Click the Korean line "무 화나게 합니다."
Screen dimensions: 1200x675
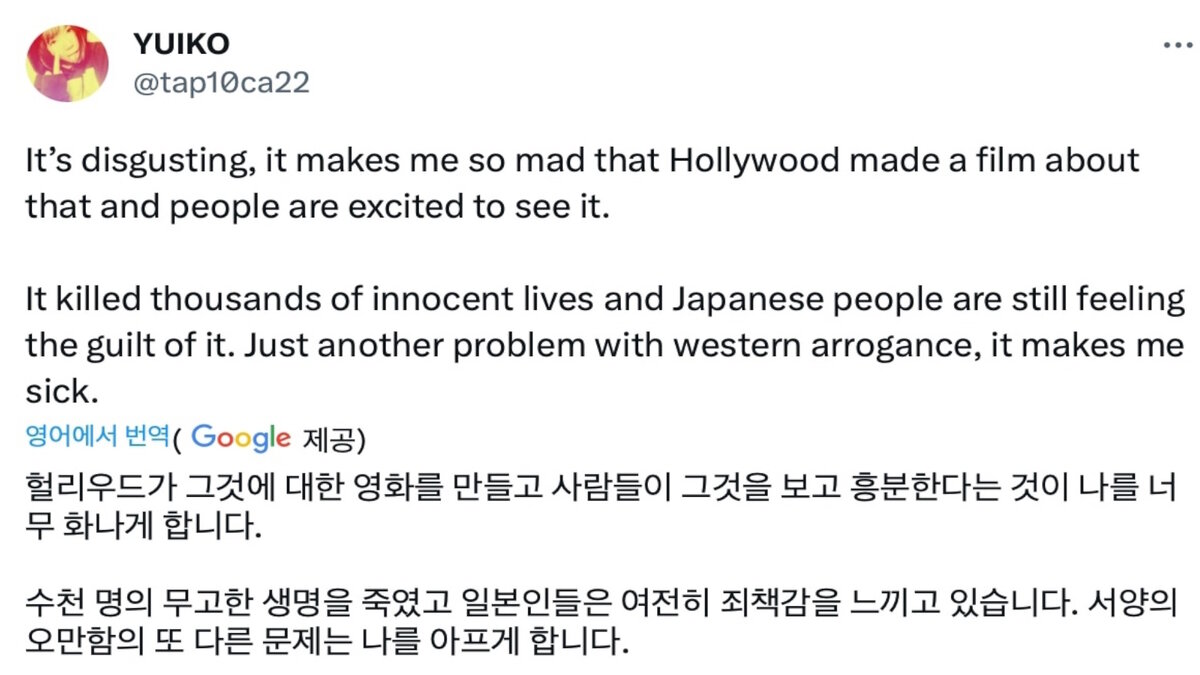pos(144,526)
